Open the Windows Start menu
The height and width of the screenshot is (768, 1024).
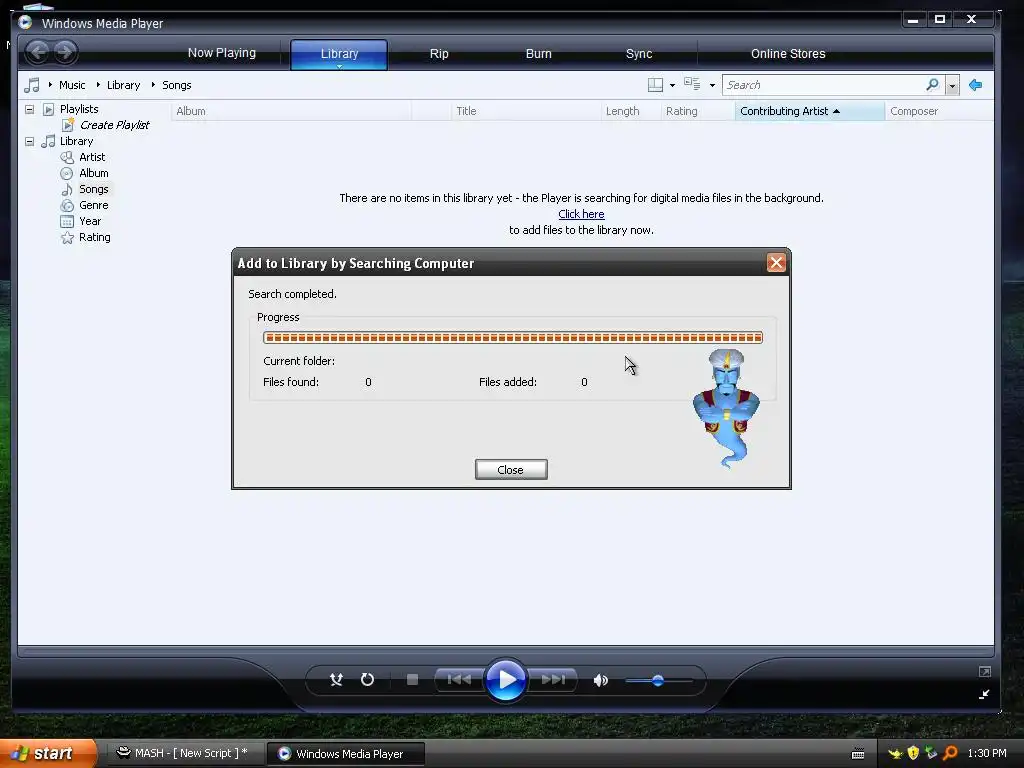point(48,753)
